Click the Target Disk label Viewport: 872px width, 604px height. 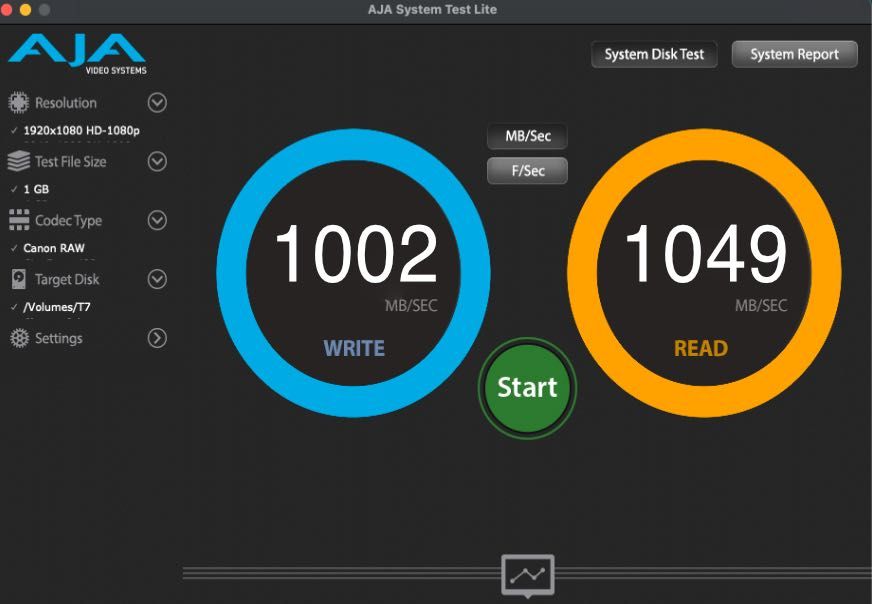tap(67, 279)
